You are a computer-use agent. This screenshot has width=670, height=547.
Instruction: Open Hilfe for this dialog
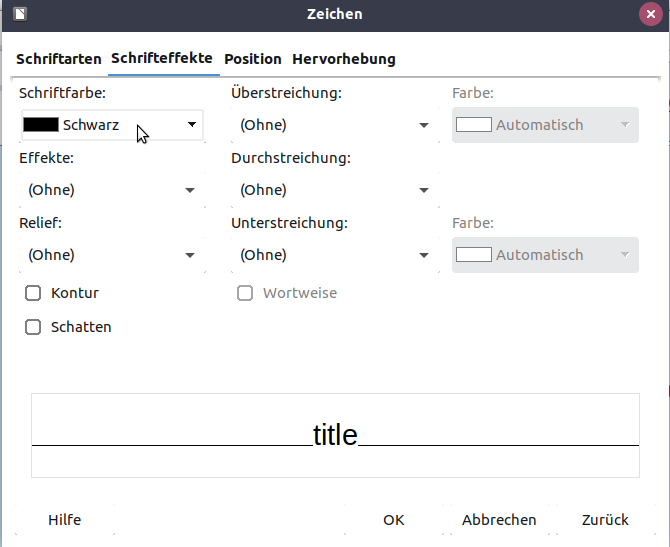click(x=65, y=520)
